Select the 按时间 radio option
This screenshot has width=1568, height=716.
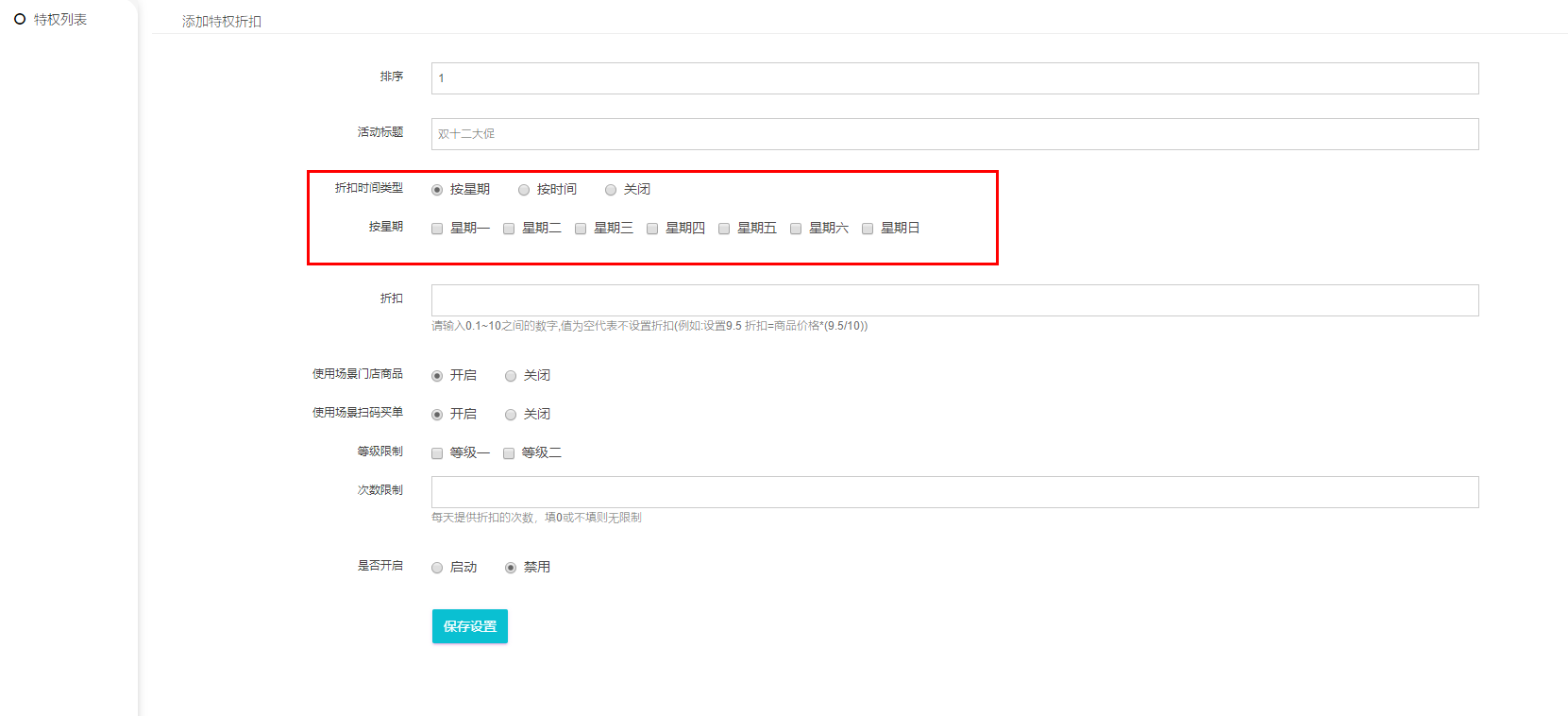click(x=524, y=190)
